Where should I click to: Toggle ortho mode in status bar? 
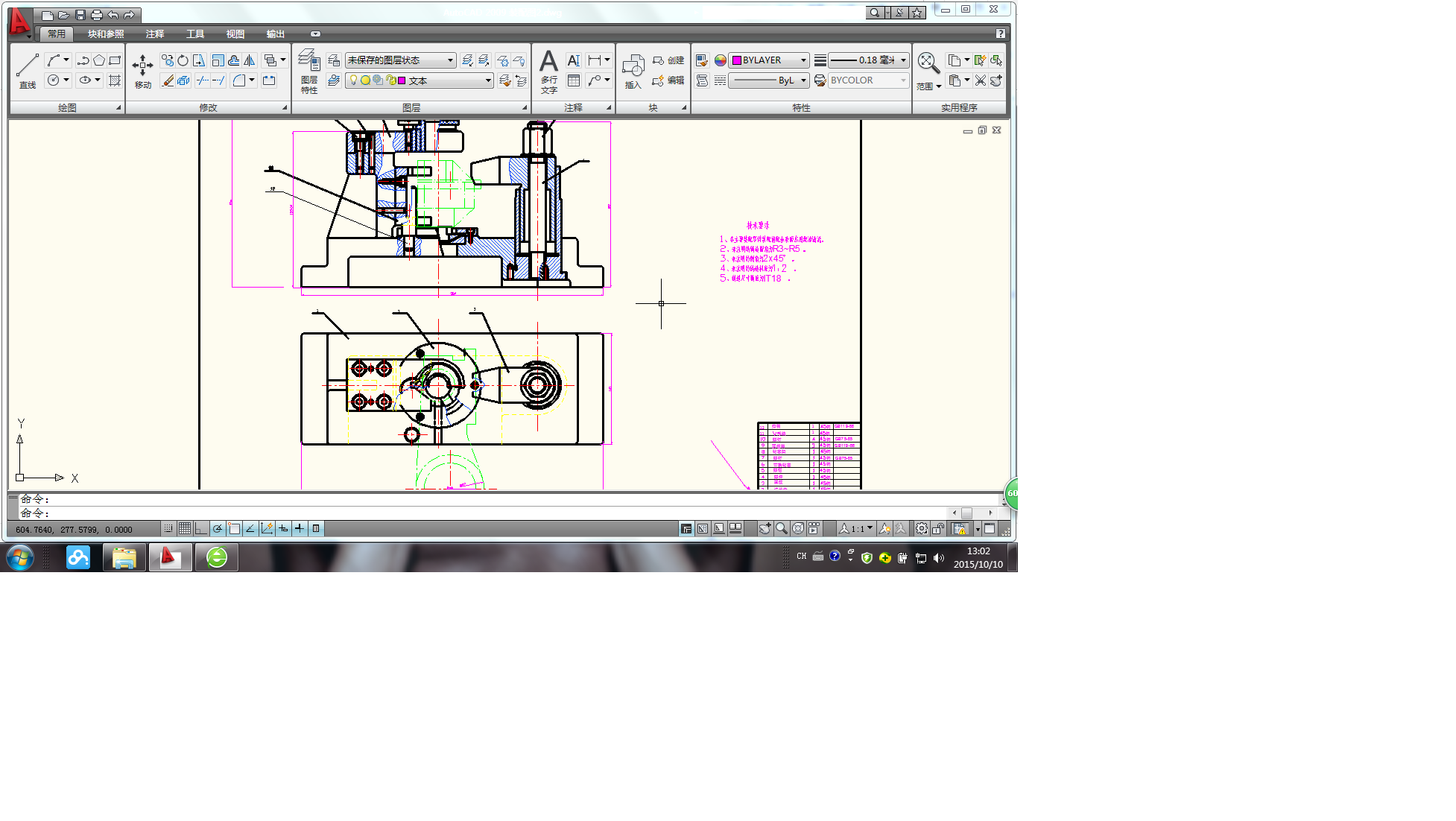[201, 529]
